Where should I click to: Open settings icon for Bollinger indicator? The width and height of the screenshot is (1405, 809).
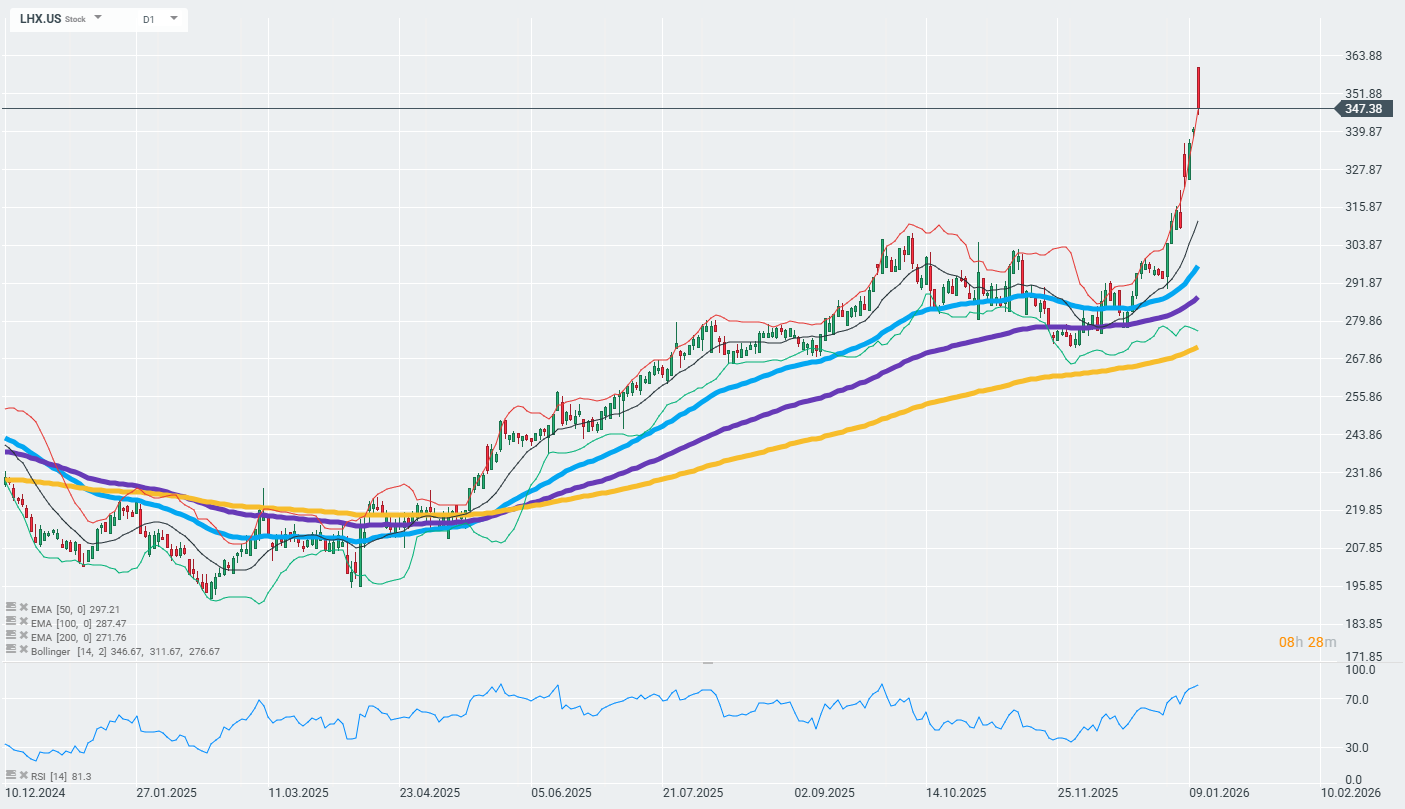coord(11,649)
